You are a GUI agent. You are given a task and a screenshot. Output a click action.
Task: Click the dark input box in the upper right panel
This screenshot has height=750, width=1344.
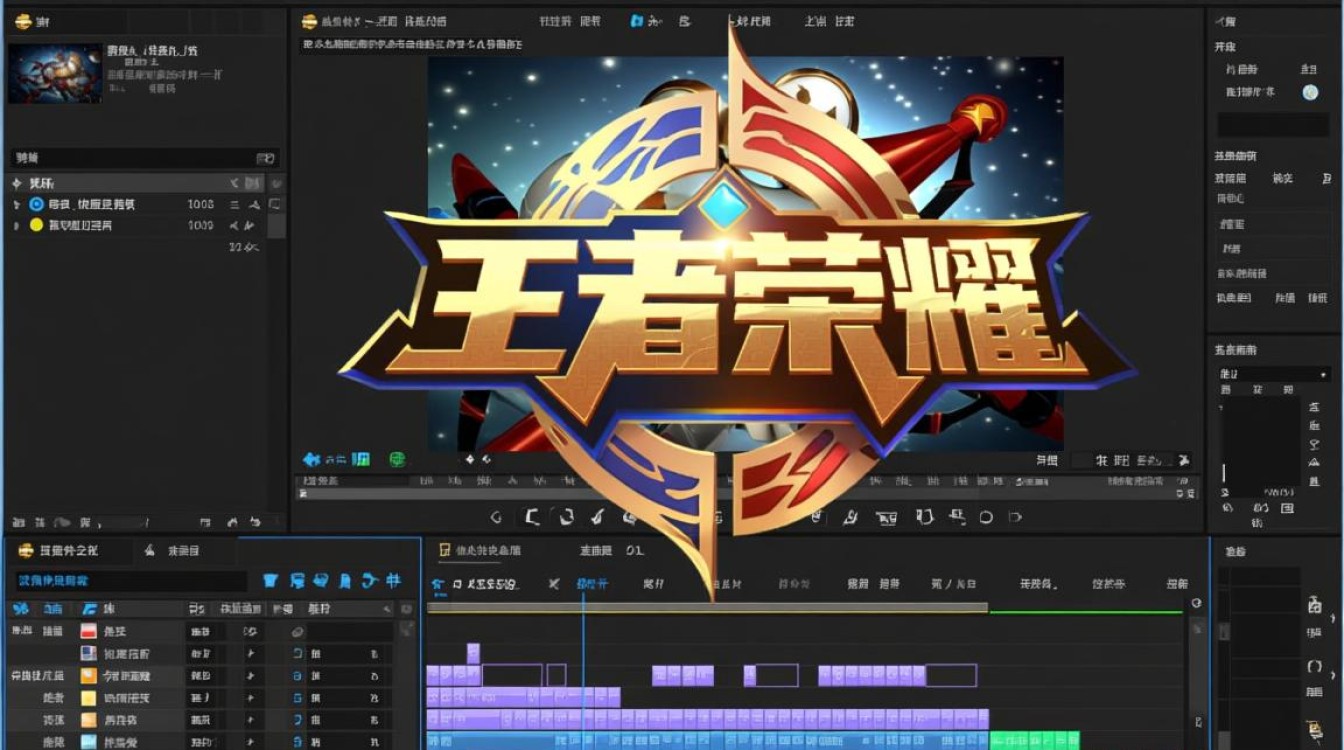(1273, 125)
